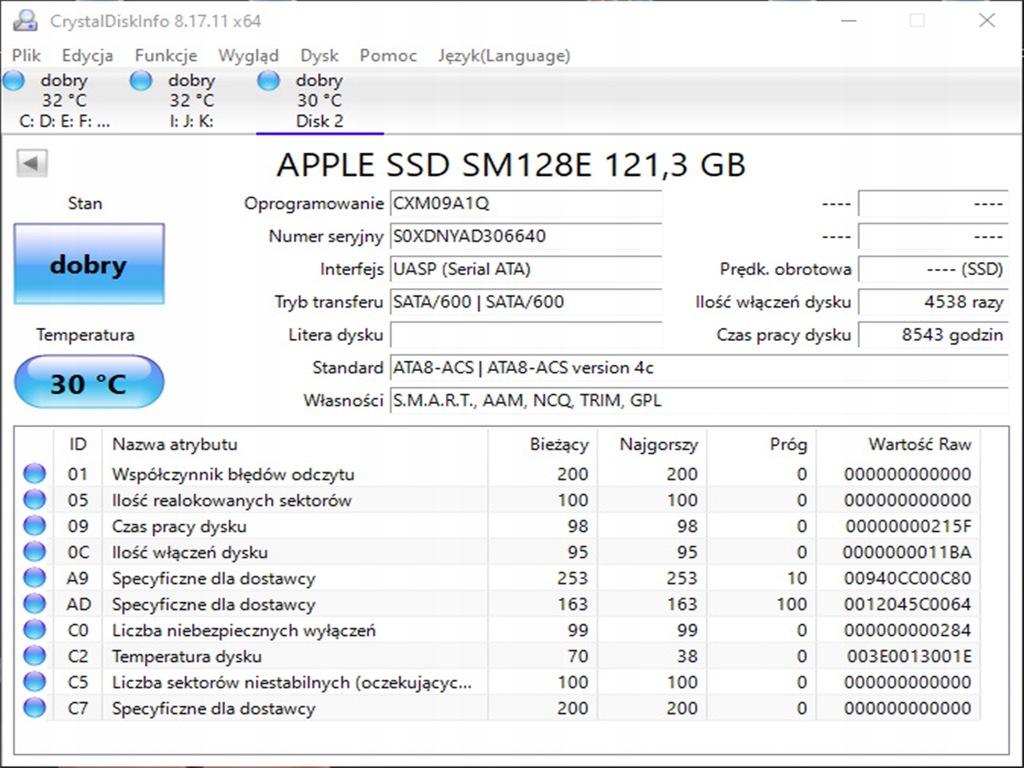The width and height of the screenshot is (1024, 768).
Task: Click the CrystalDiskInfo title bar app icon
Action: pyautogui.click(x=28, y=20)
